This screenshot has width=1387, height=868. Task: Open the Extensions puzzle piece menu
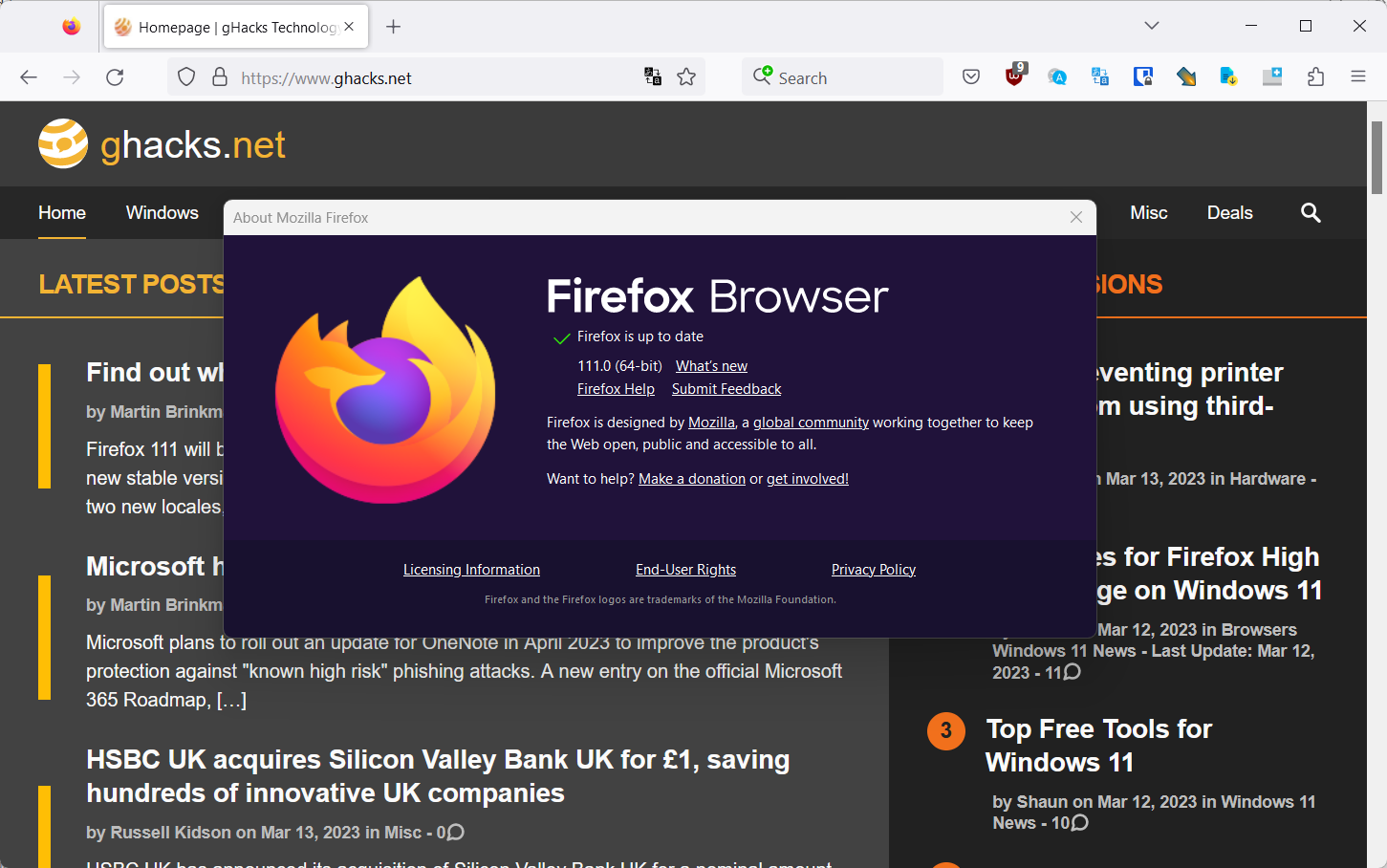pos(1315,77)
